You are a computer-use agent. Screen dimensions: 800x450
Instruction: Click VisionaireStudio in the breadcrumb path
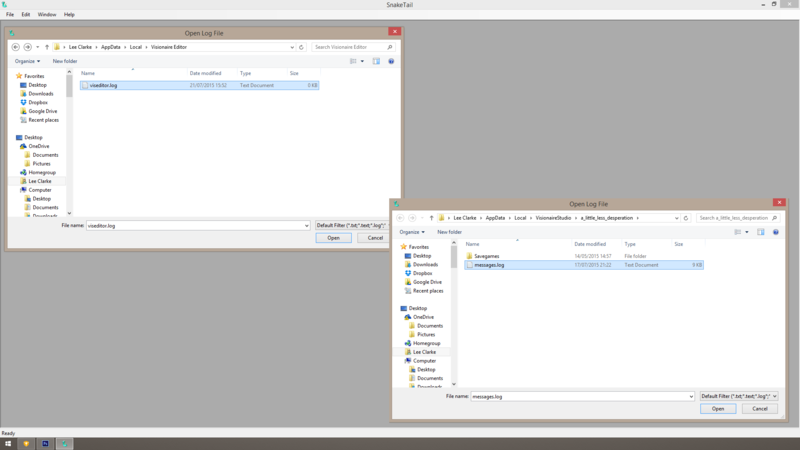pyautogui.click(x=552, y=218)
